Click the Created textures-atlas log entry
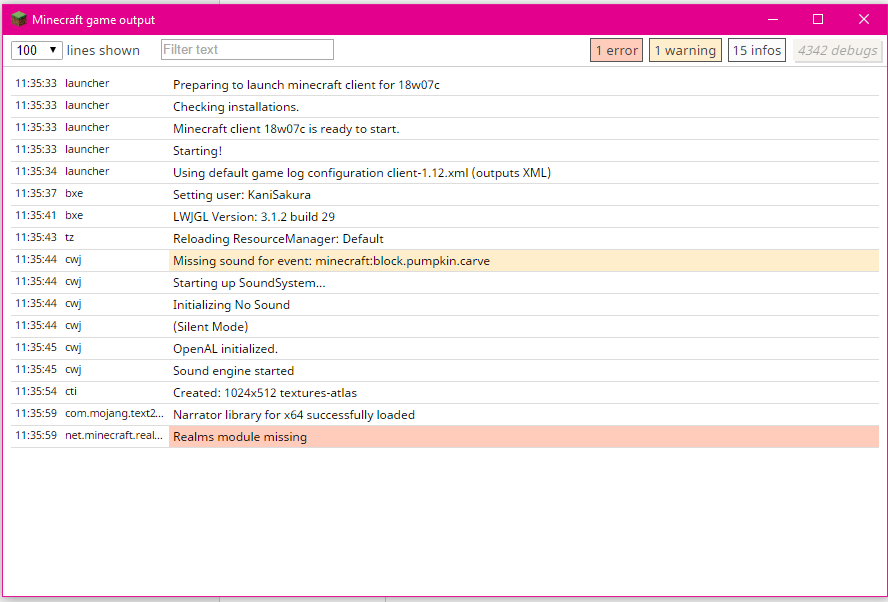Screen dimensions: 888x602 click(x=264, y=393)
